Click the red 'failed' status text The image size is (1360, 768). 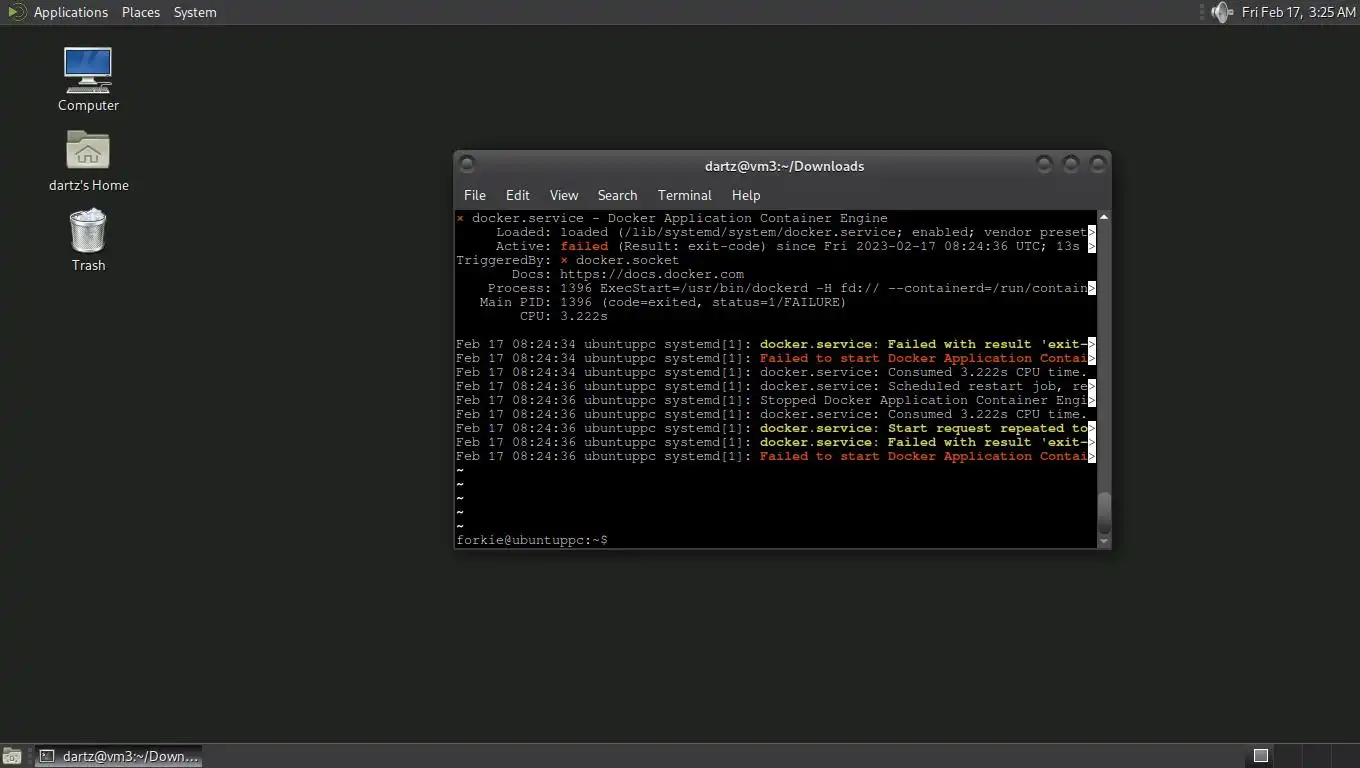click(584, 246)
